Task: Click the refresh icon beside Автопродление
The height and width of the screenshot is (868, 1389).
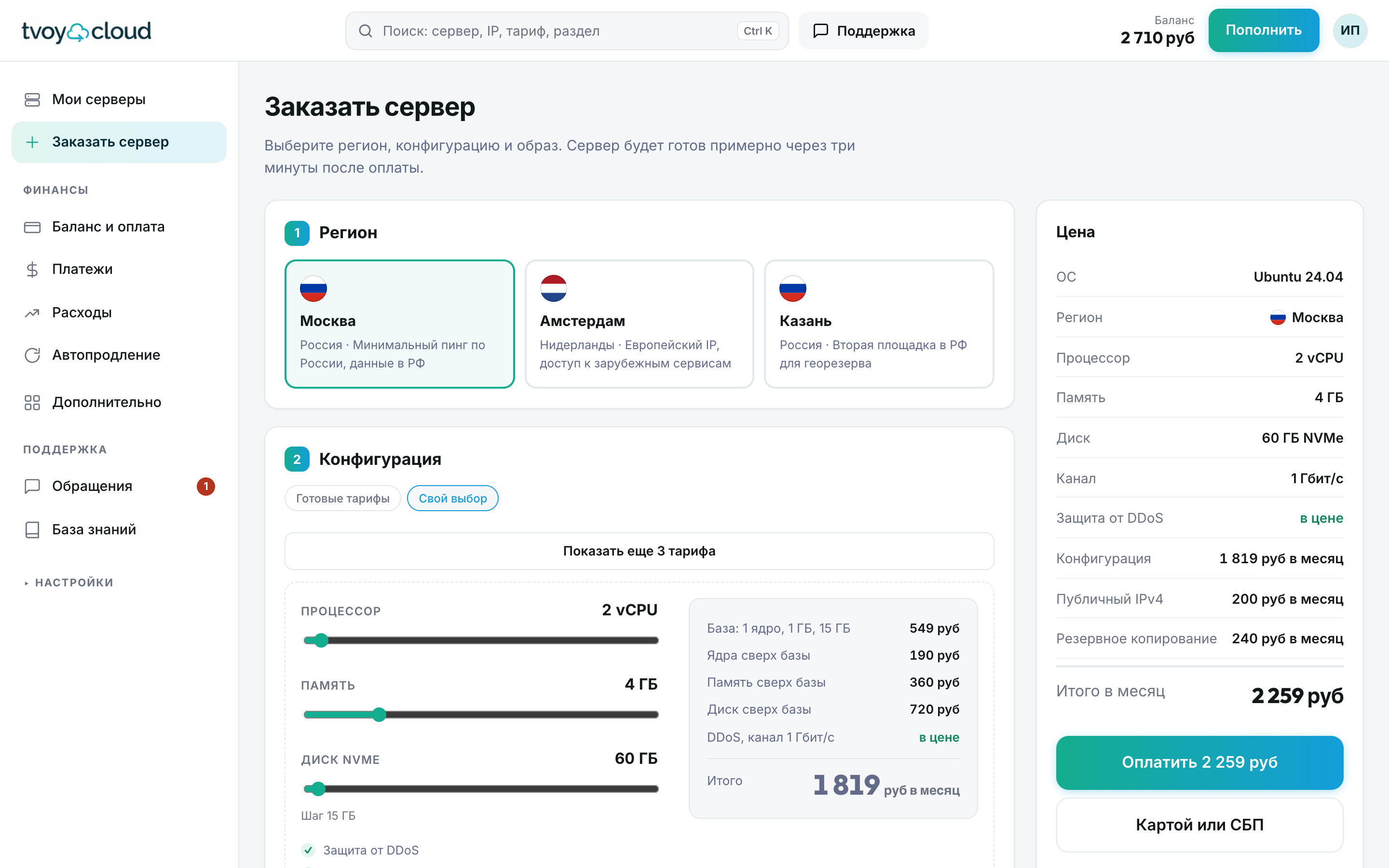Action: tap(32, 355)
